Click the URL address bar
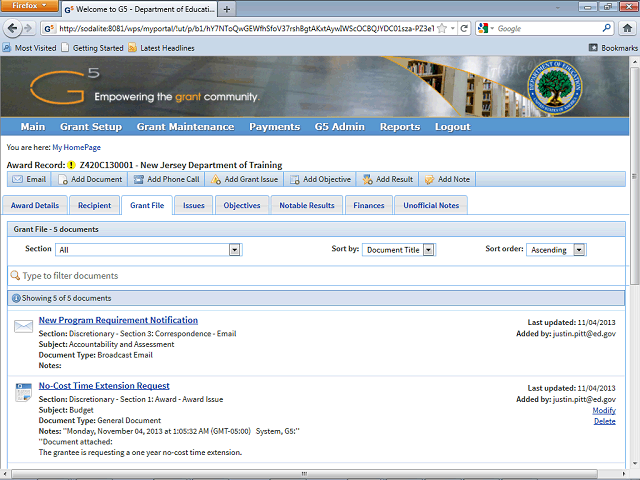The image size is (640, 480). pyautogui.click(x=246, y=29)
